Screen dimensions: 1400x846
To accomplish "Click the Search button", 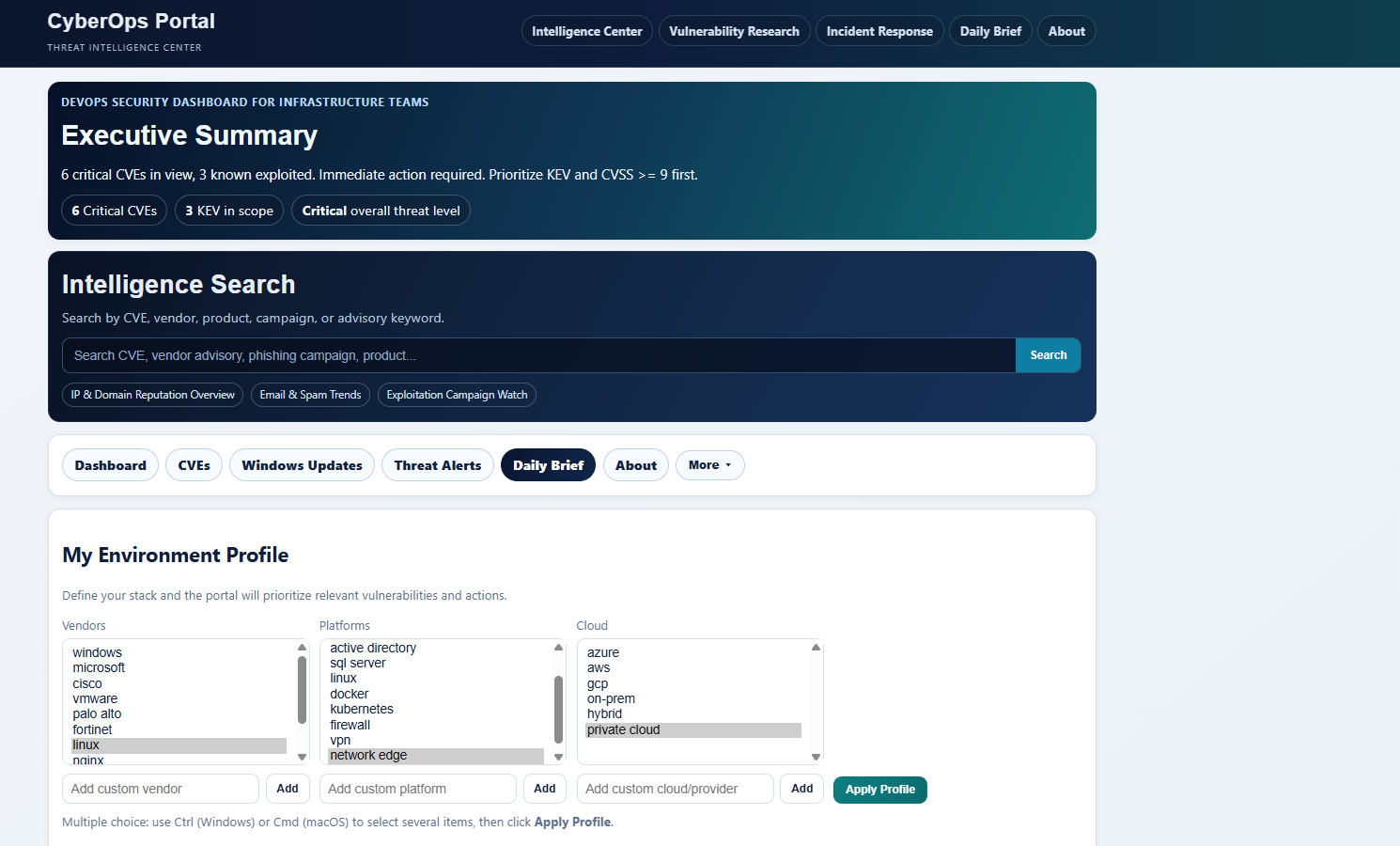I will coord(1048,354).
